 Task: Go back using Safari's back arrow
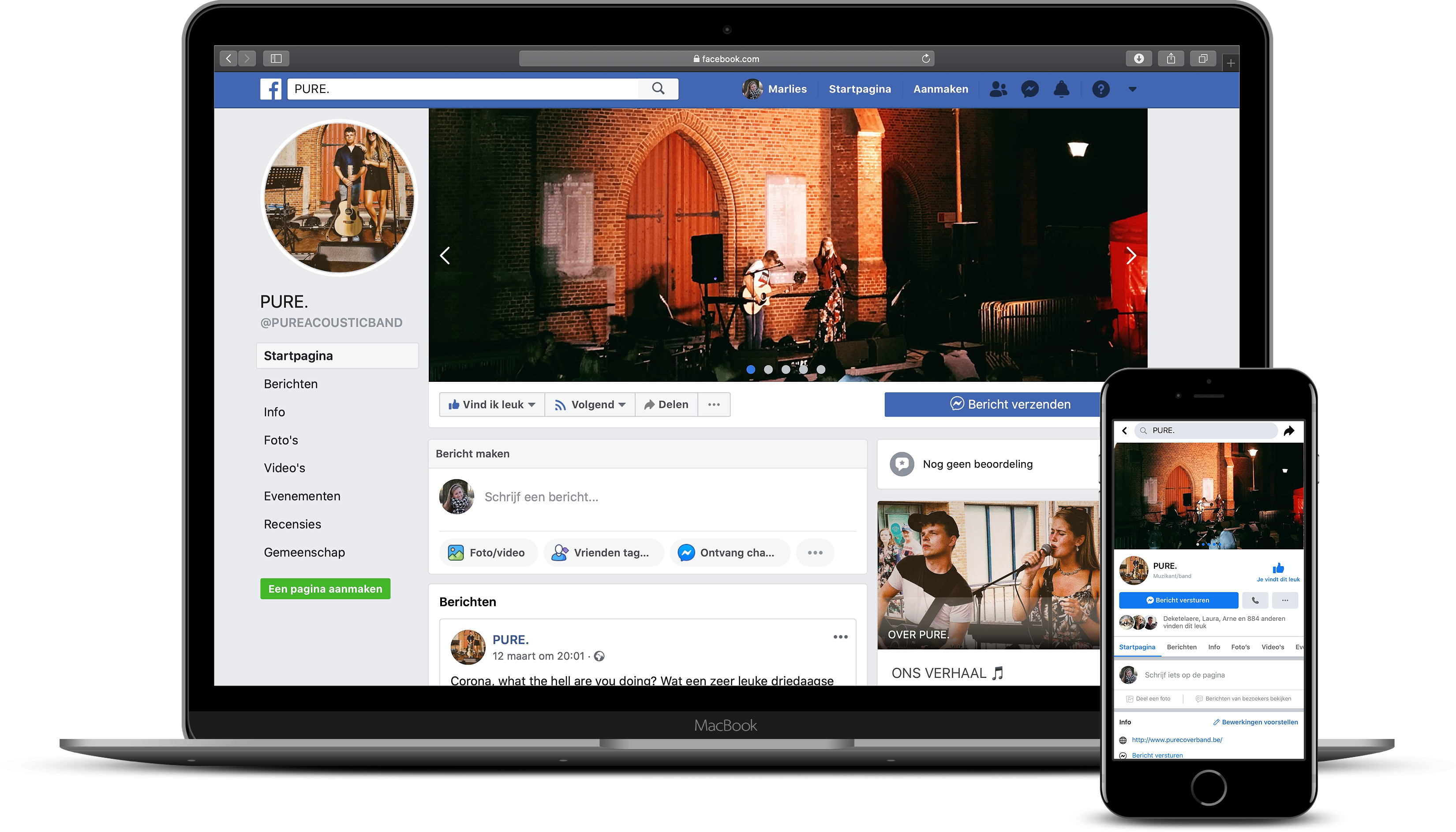pyautogui.click(x=228, y=58)
